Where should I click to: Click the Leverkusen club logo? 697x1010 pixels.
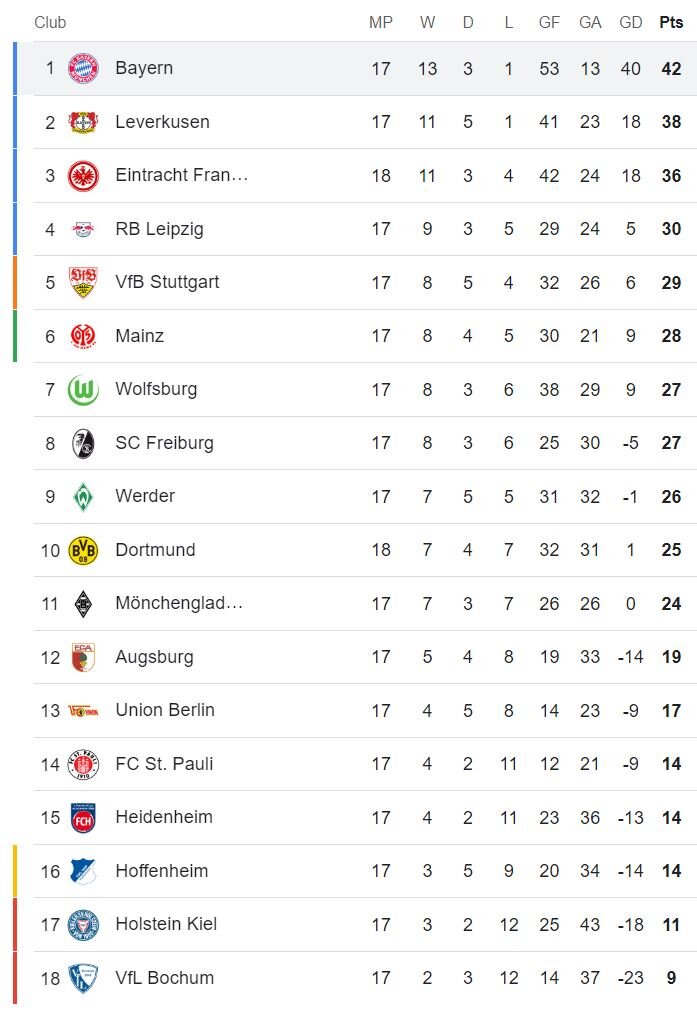coord(83,122)
